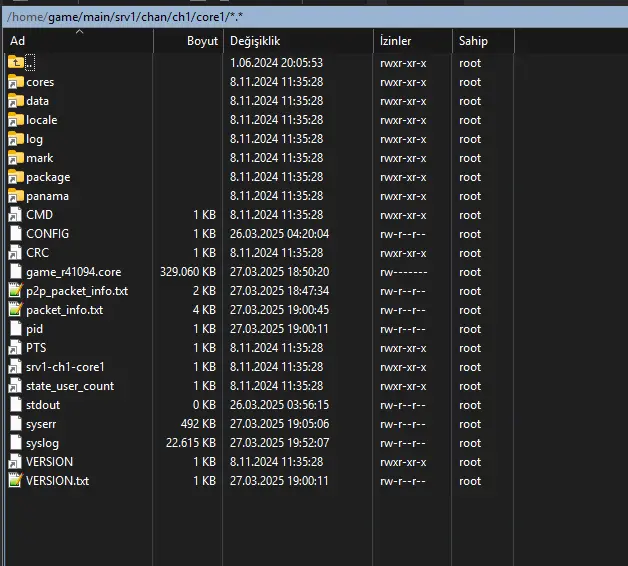Select the locale folder icon
This screenshot has width=628, height=566.
(x=16, y=120)
